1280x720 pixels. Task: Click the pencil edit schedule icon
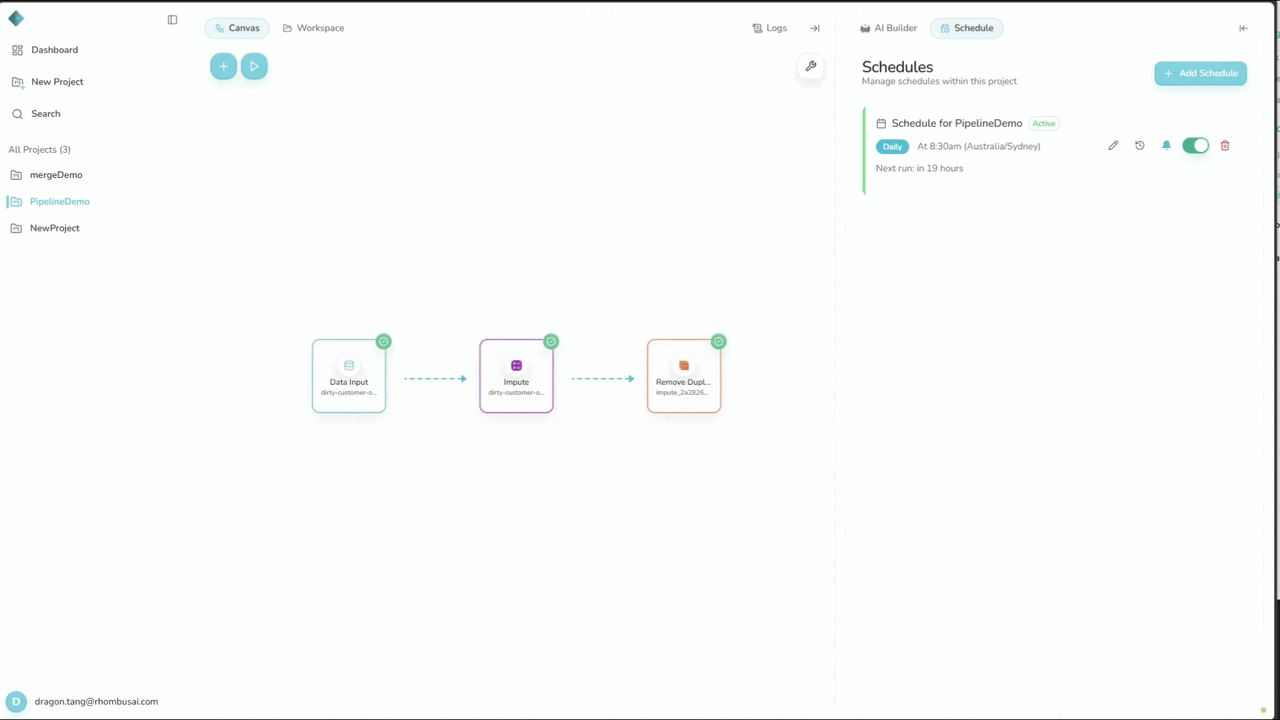tap(1113, 146)
